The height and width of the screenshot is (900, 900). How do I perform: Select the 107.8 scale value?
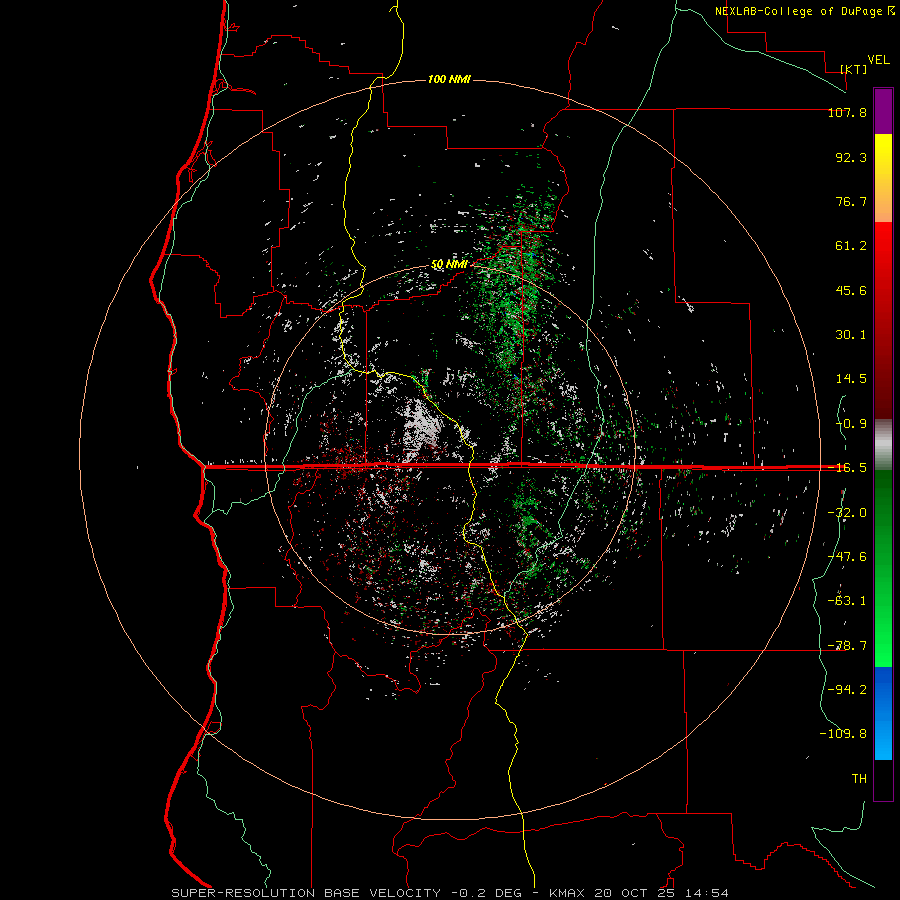coord(847,112)
